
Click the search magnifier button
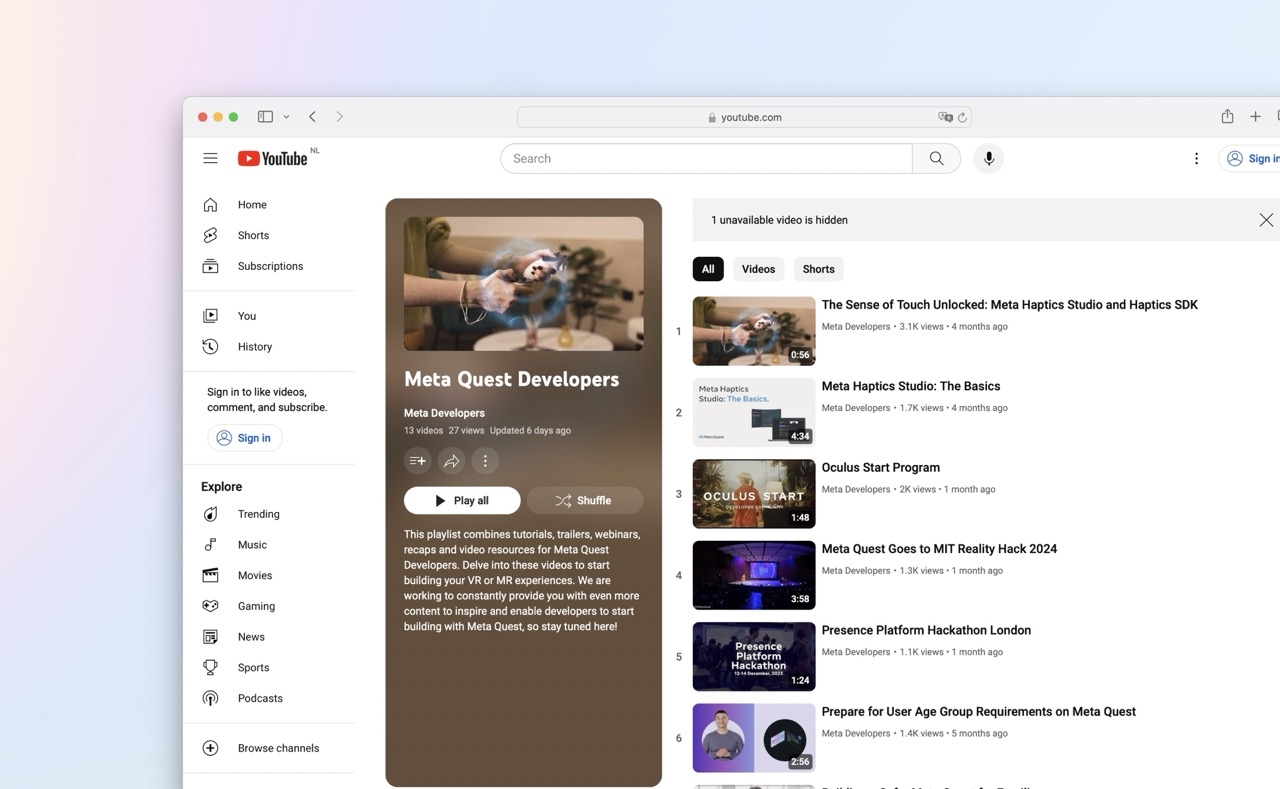point(936,158)
